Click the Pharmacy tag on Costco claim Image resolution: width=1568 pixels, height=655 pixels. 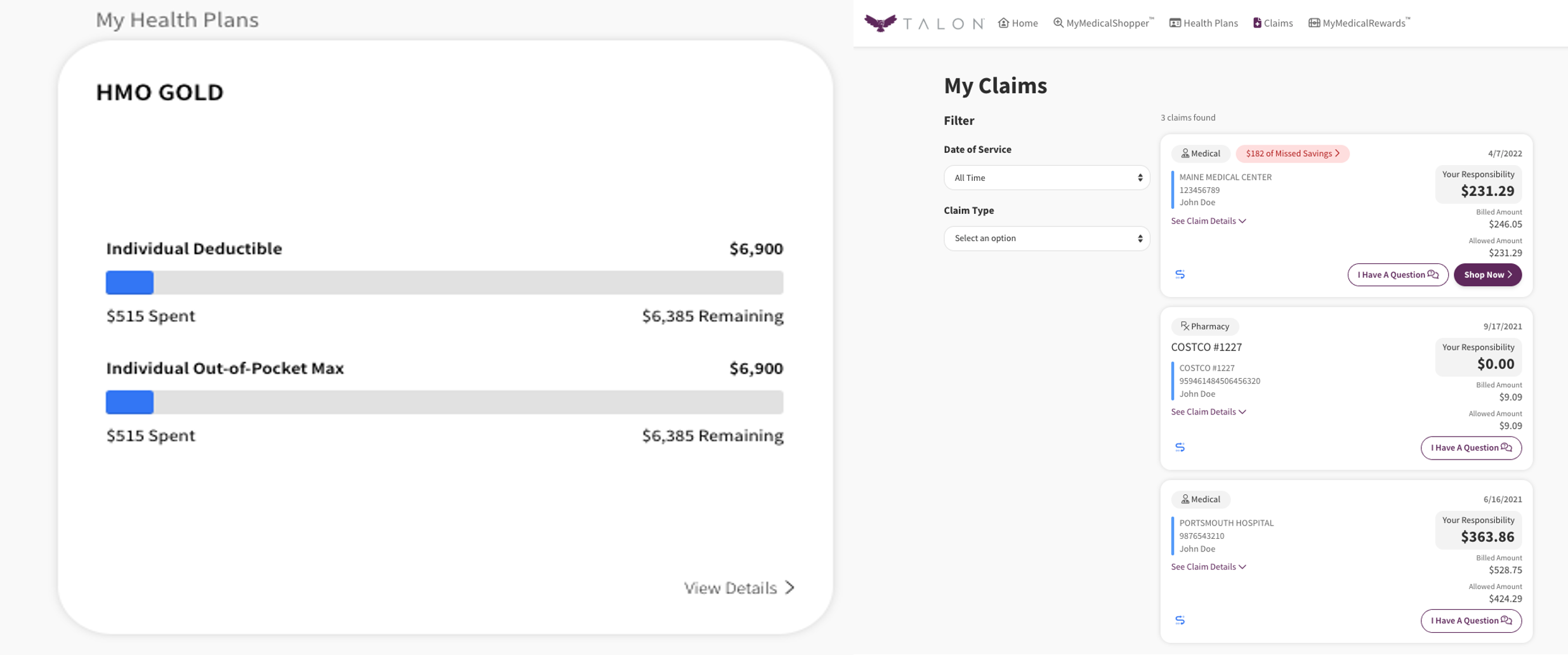(1204, 326)
